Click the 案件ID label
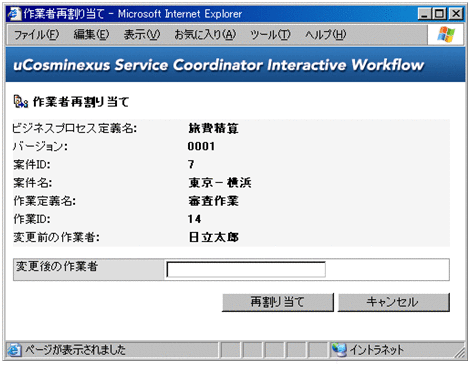Viewport: 472px width, 365px height. [x=32, y=164]
